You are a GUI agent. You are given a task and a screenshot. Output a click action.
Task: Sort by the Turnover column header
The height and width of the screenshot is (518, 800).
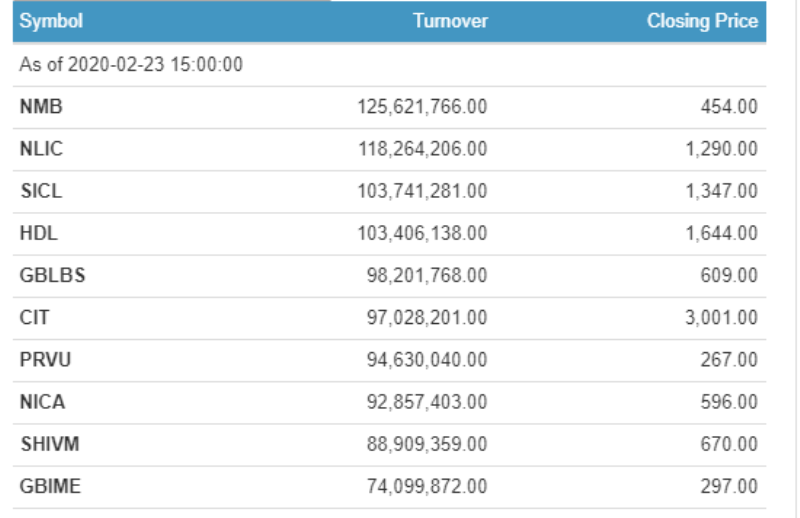[x=451, y=21]
